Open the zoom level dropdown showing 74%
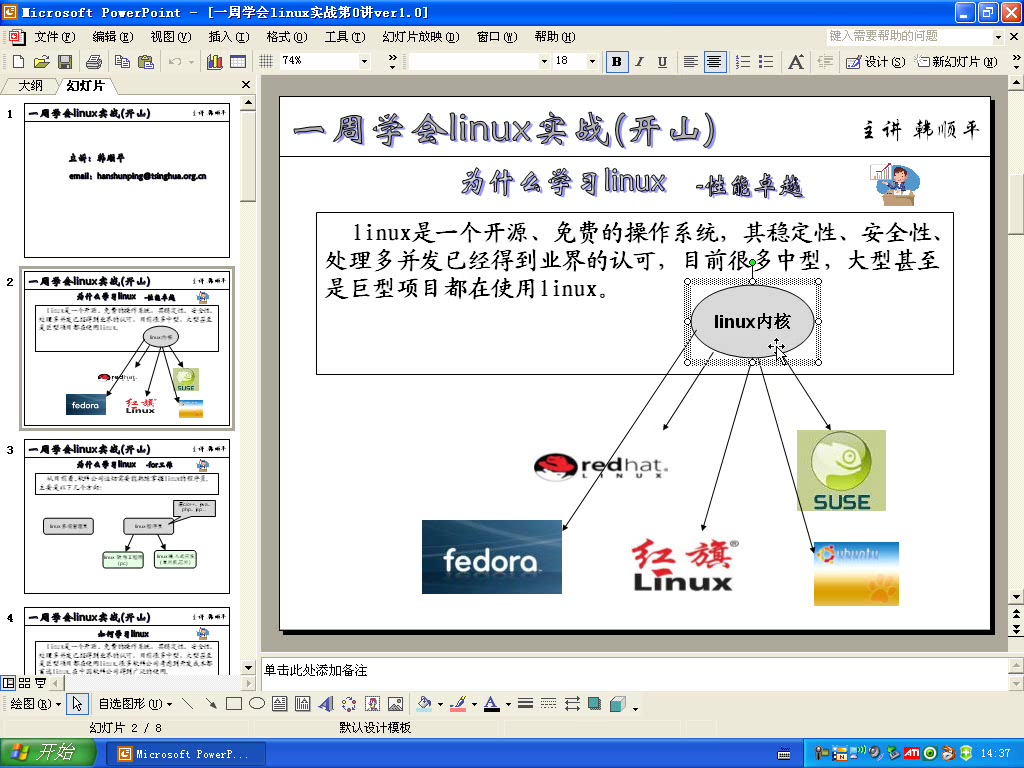The width and height of the screenshot is (1024, 768). [x=365, y=60]
